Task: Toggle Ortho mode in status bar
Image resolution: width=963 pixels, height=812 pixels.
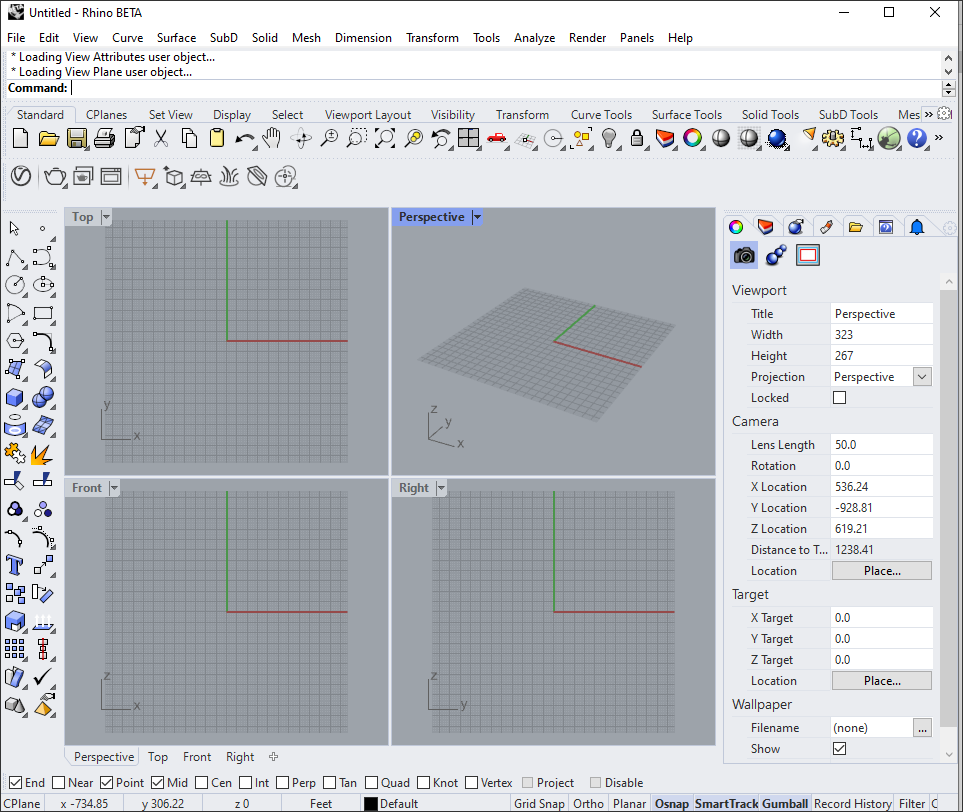Action: (x=588, y=803)
